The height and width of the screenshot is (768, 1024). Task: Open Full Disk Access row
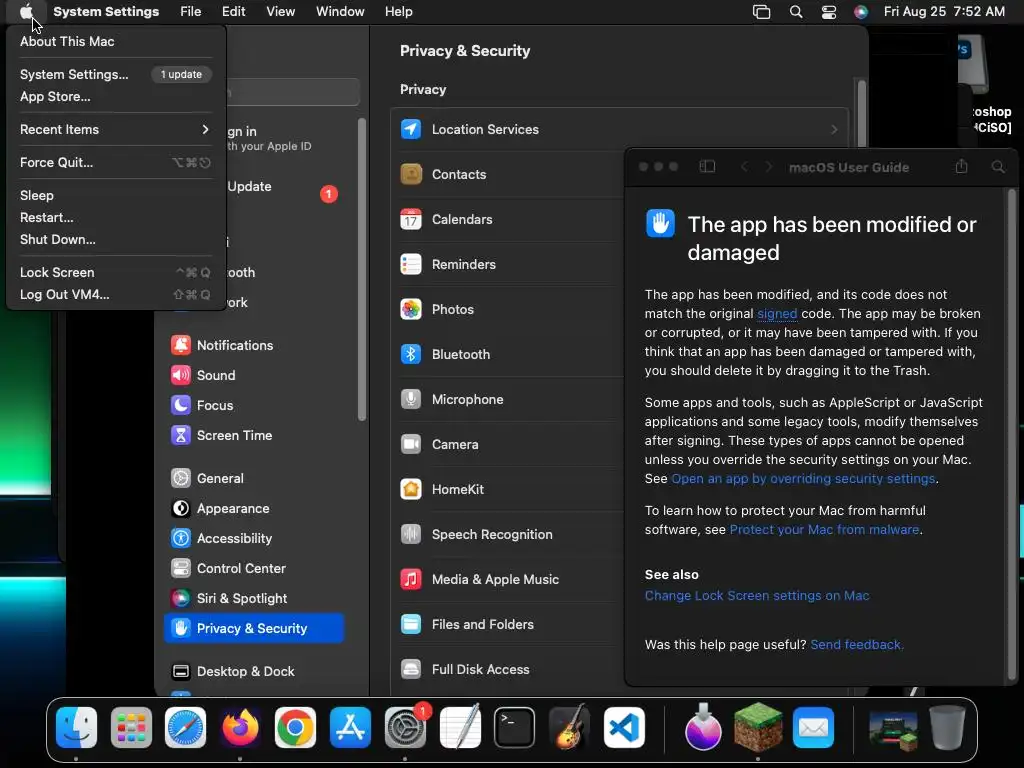508,669
